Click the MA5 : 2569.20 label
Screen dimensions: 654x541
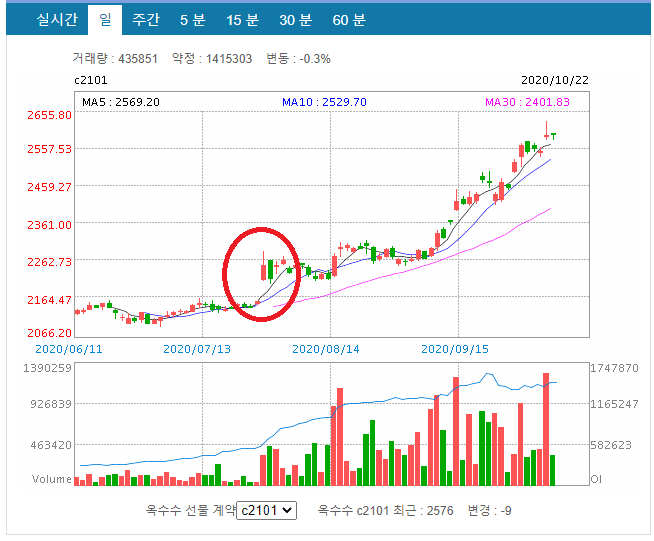click(x=121, y=102)
